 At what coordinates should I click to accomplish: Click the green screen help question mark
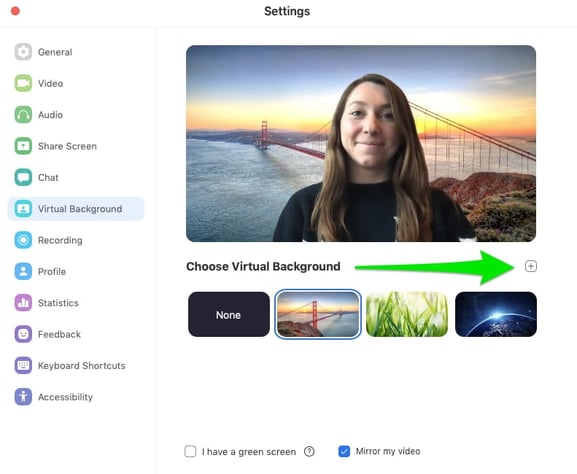309,451
